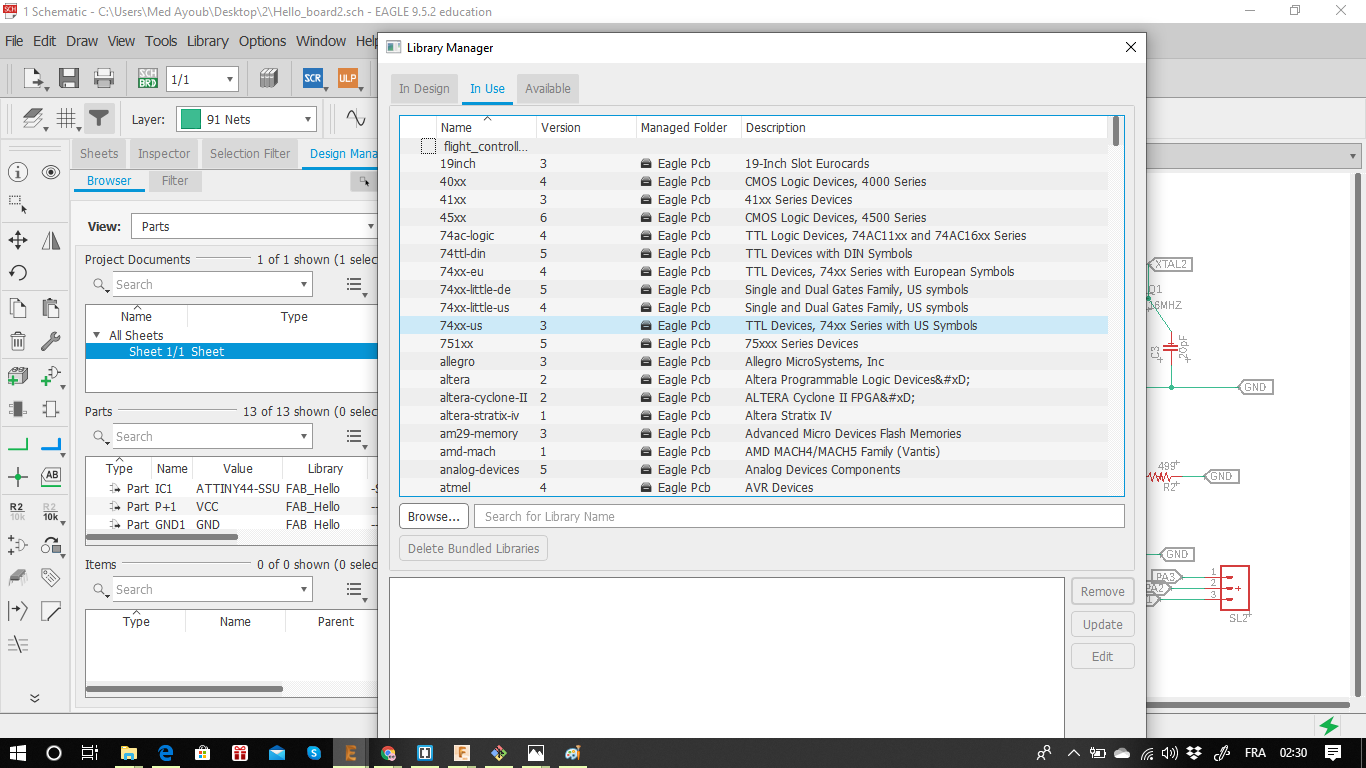Select the 40xx library row

click(x=754, y=182)
